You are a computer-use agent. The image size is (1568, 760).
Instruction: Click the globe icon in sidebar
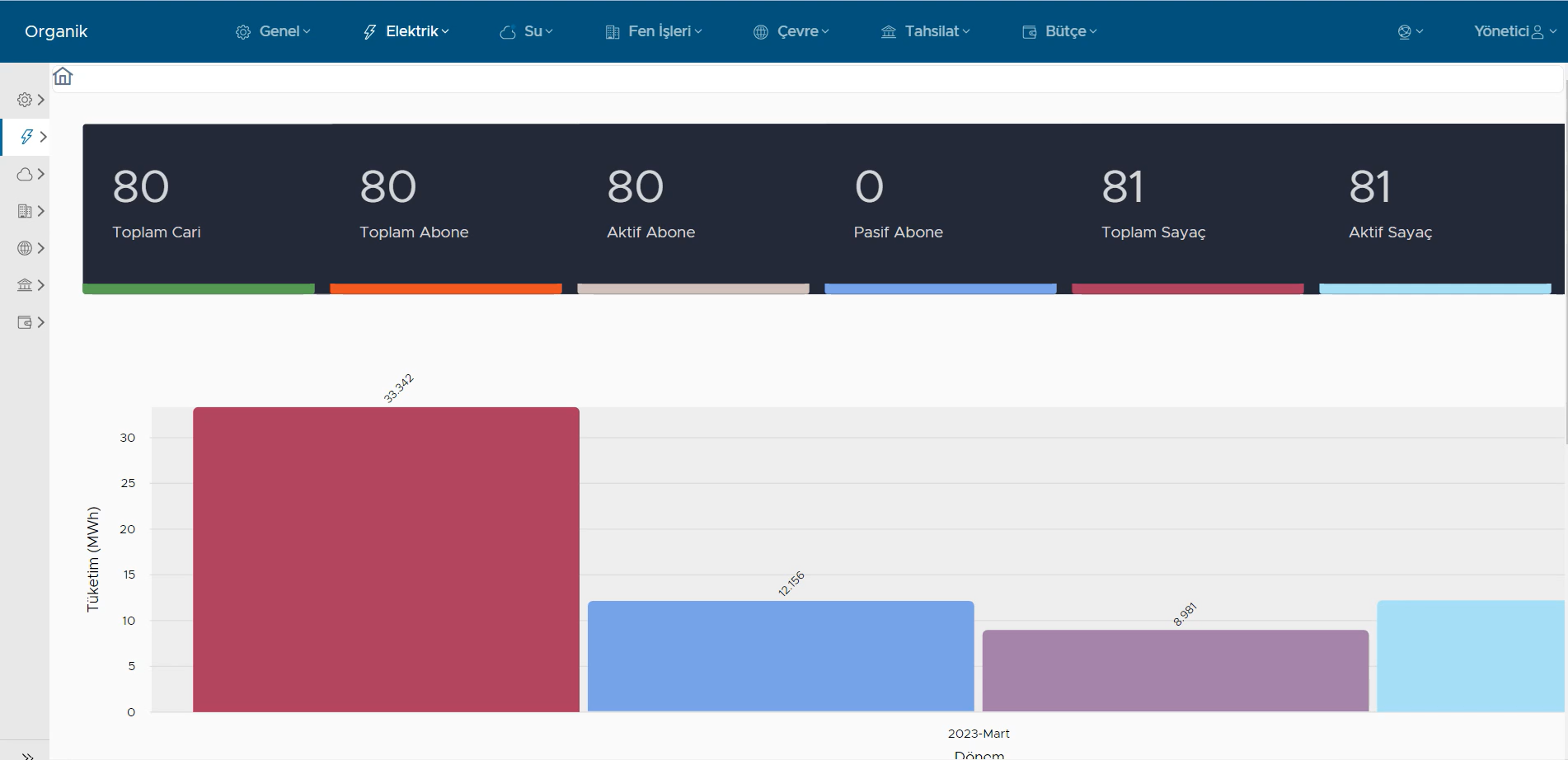[26, 248]
